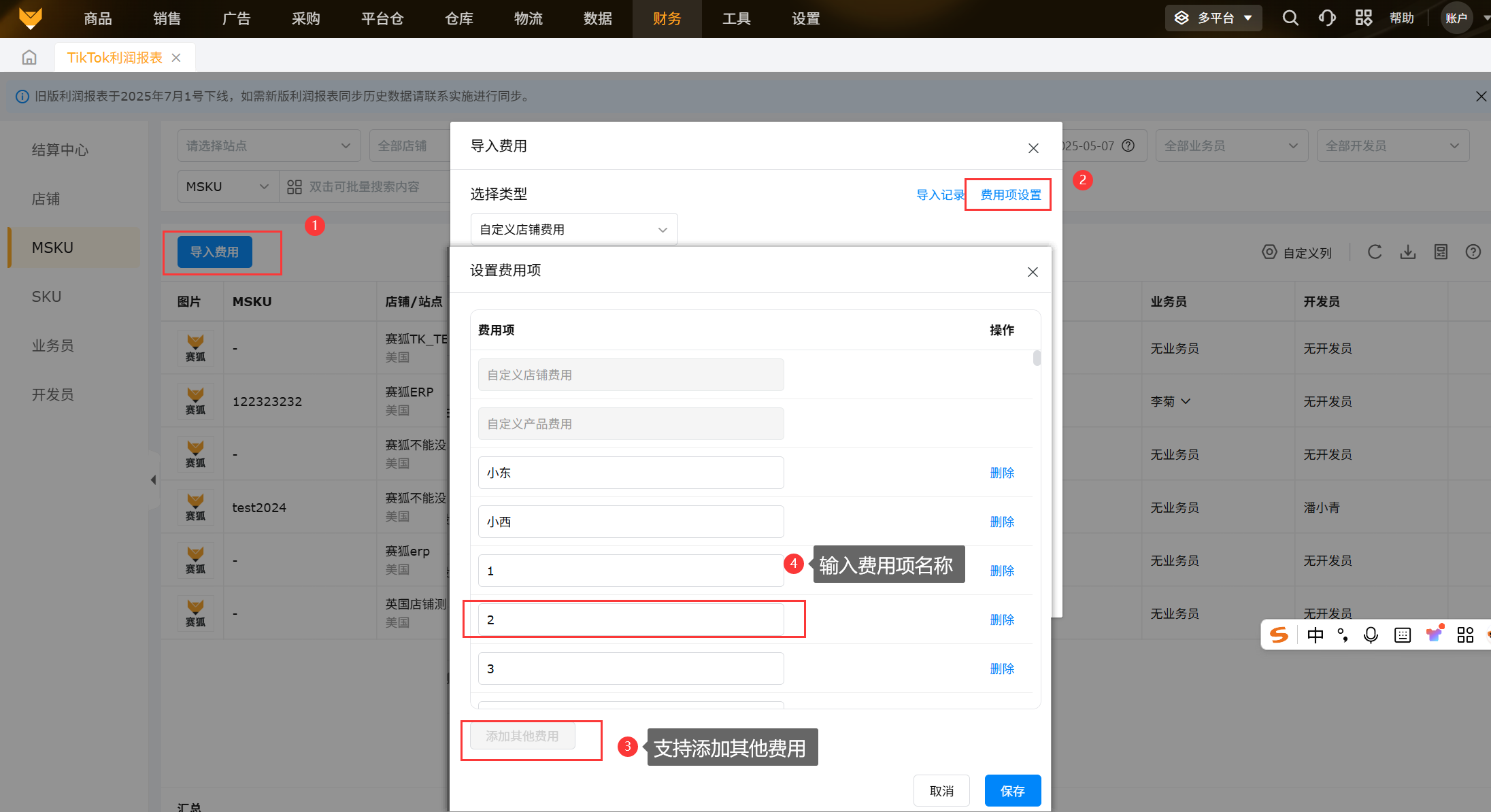Viewport: 1491px width, 812px height.
Task: Click the refresh icon in table toolbar
Action: (1375, 252)
